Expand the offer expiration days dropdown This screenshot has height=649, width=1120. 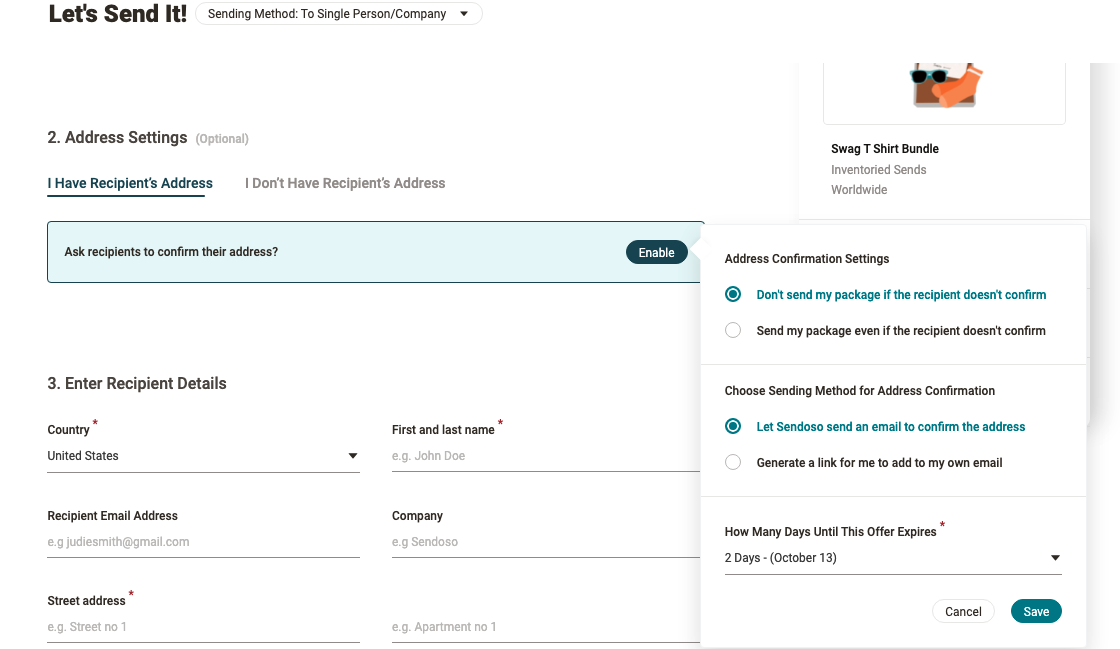click(x=892, y=558)
